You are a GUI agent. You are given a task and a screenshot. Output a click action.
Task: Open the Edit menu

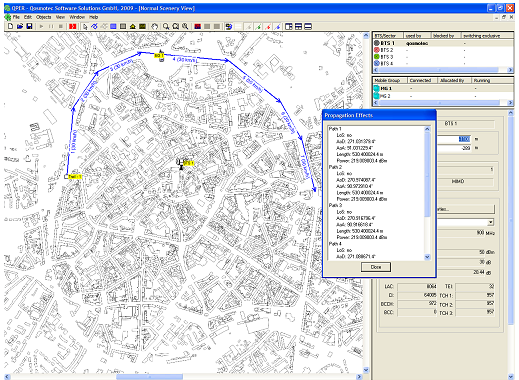(28, 17)
